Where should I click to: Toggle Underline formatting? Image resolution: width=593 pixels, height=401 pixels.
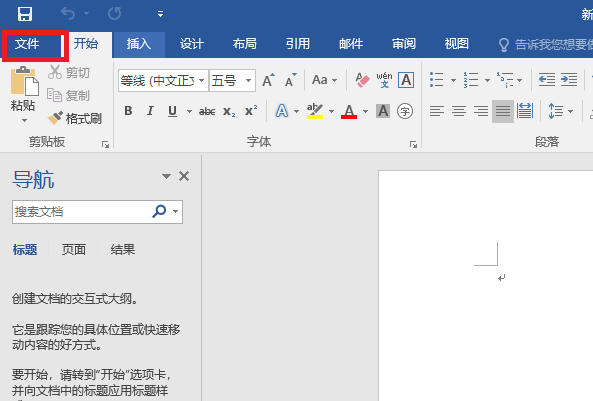tap(172, 111)
